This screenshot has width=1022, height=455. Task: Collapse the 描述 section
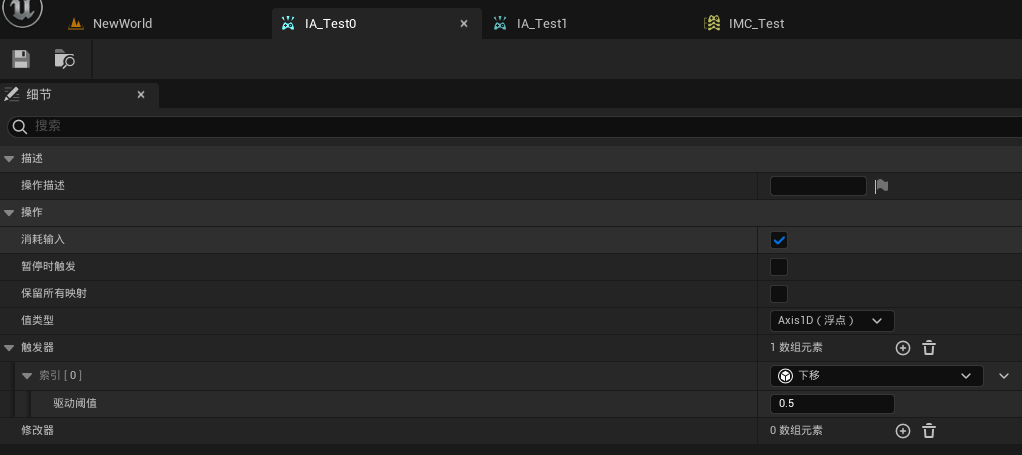[x=9, y=159]
